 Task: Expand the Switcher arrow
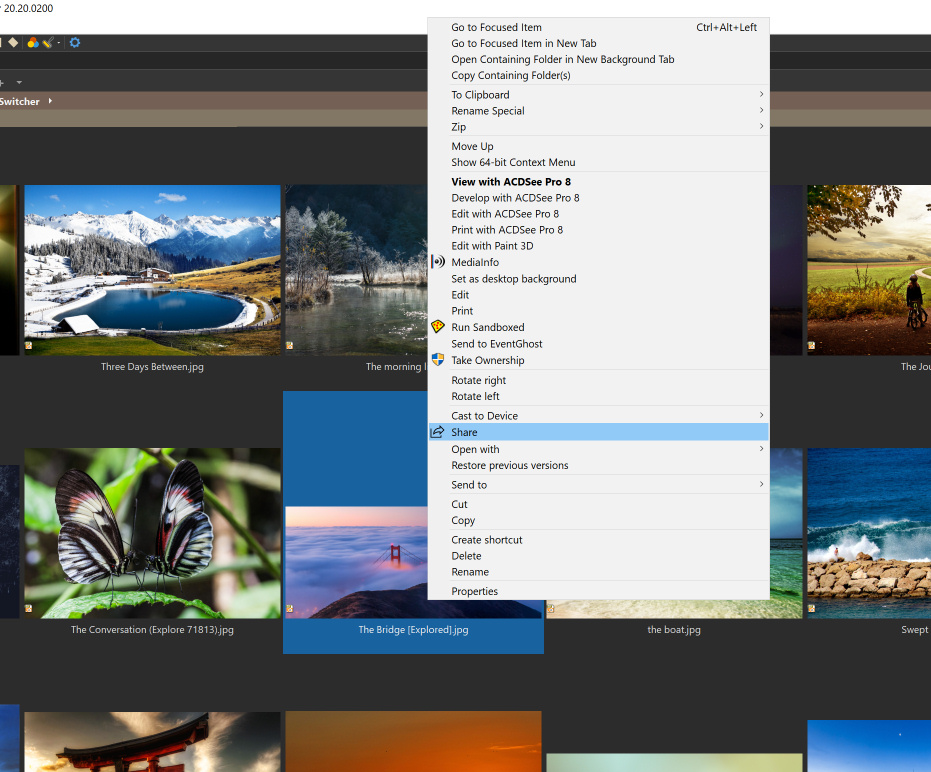[50, 101]
